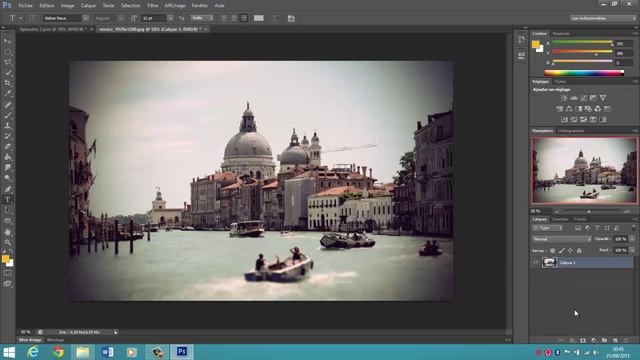Image resolution: width=640 pixels, height=360 pixels.
Task: Select the Crop tool
Action: coord(7,83)
